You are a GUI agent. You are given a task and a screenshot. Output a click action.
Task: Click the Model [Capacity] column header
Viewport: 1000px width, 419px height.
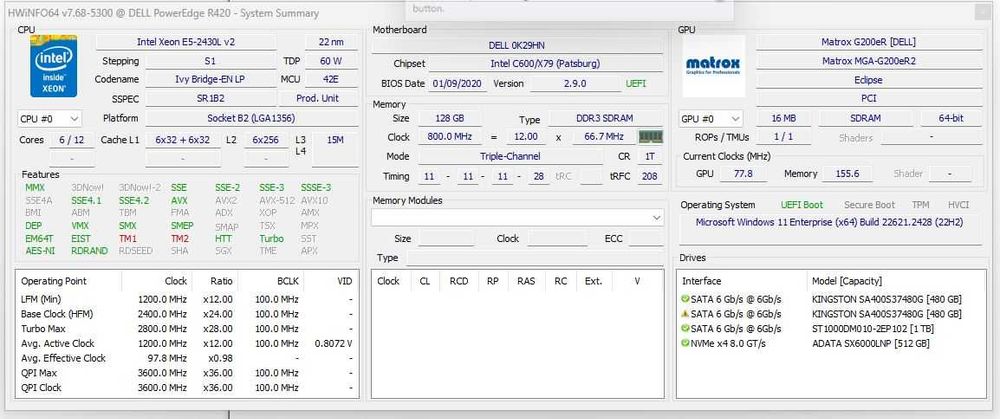click(846, 281)
